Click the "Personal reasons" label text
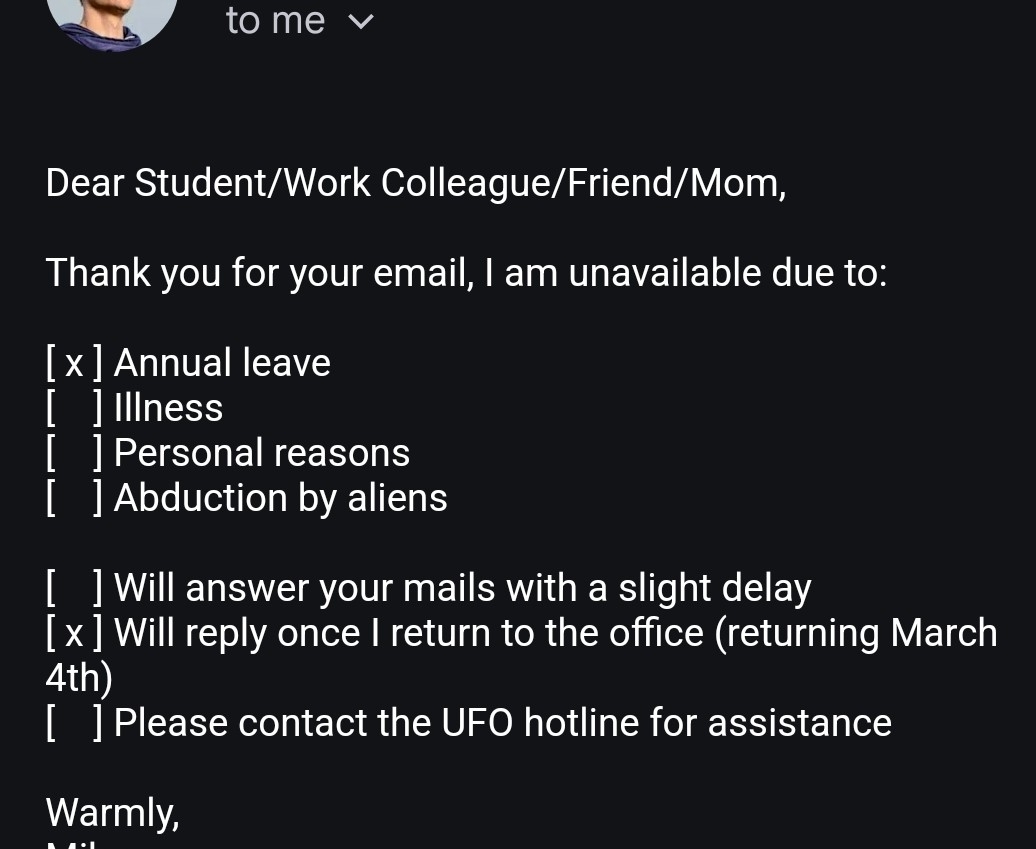 click(x=262, y=453)
